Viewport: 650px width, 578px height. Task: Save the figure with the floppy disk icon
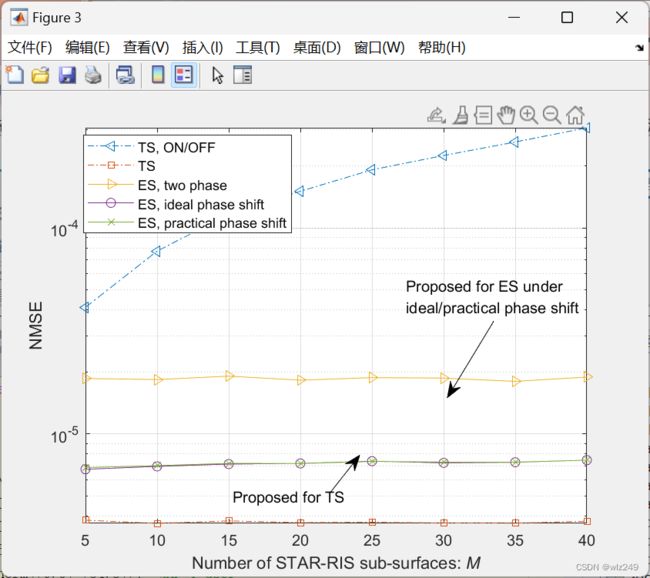click(67, 75)
